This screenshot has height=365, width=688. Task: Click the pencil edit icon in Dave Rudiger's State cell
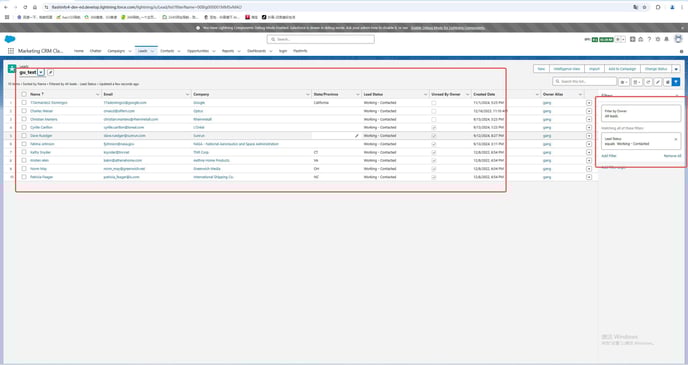point(357,136)
